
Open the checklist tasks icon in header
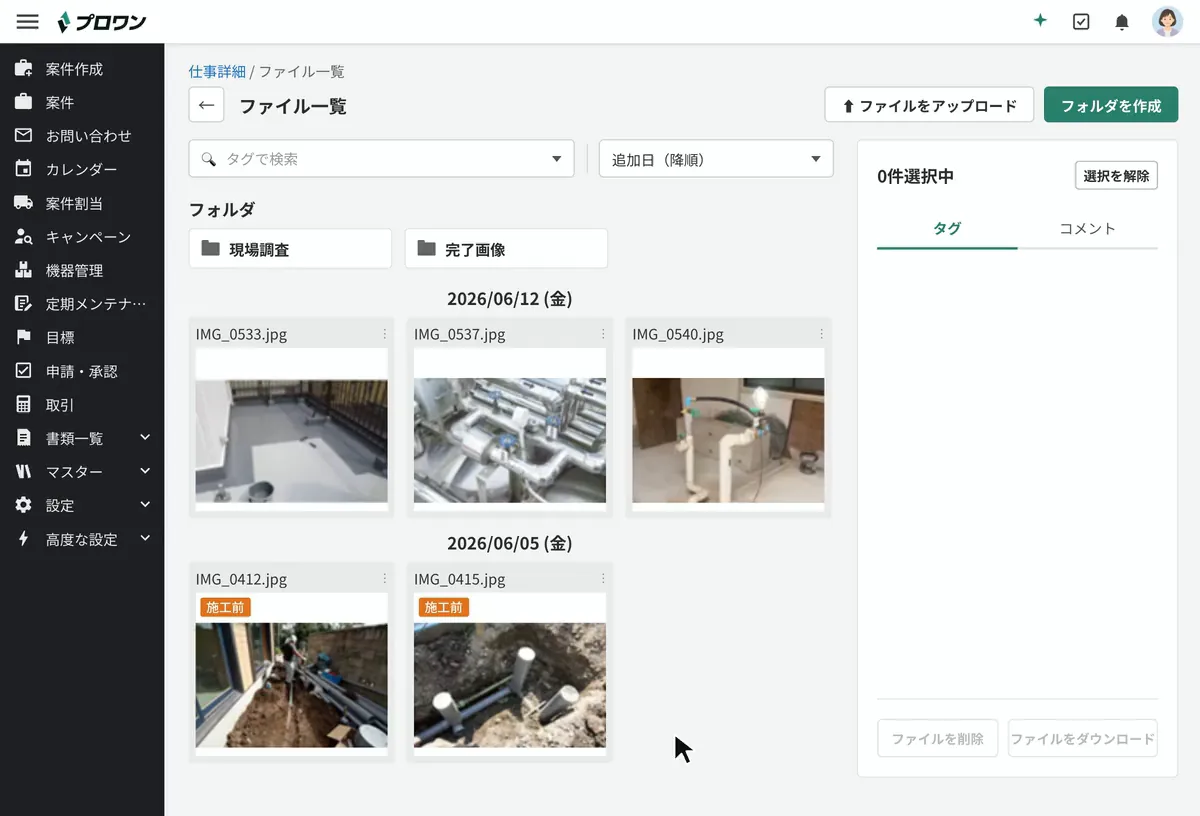pos(1081,21)
